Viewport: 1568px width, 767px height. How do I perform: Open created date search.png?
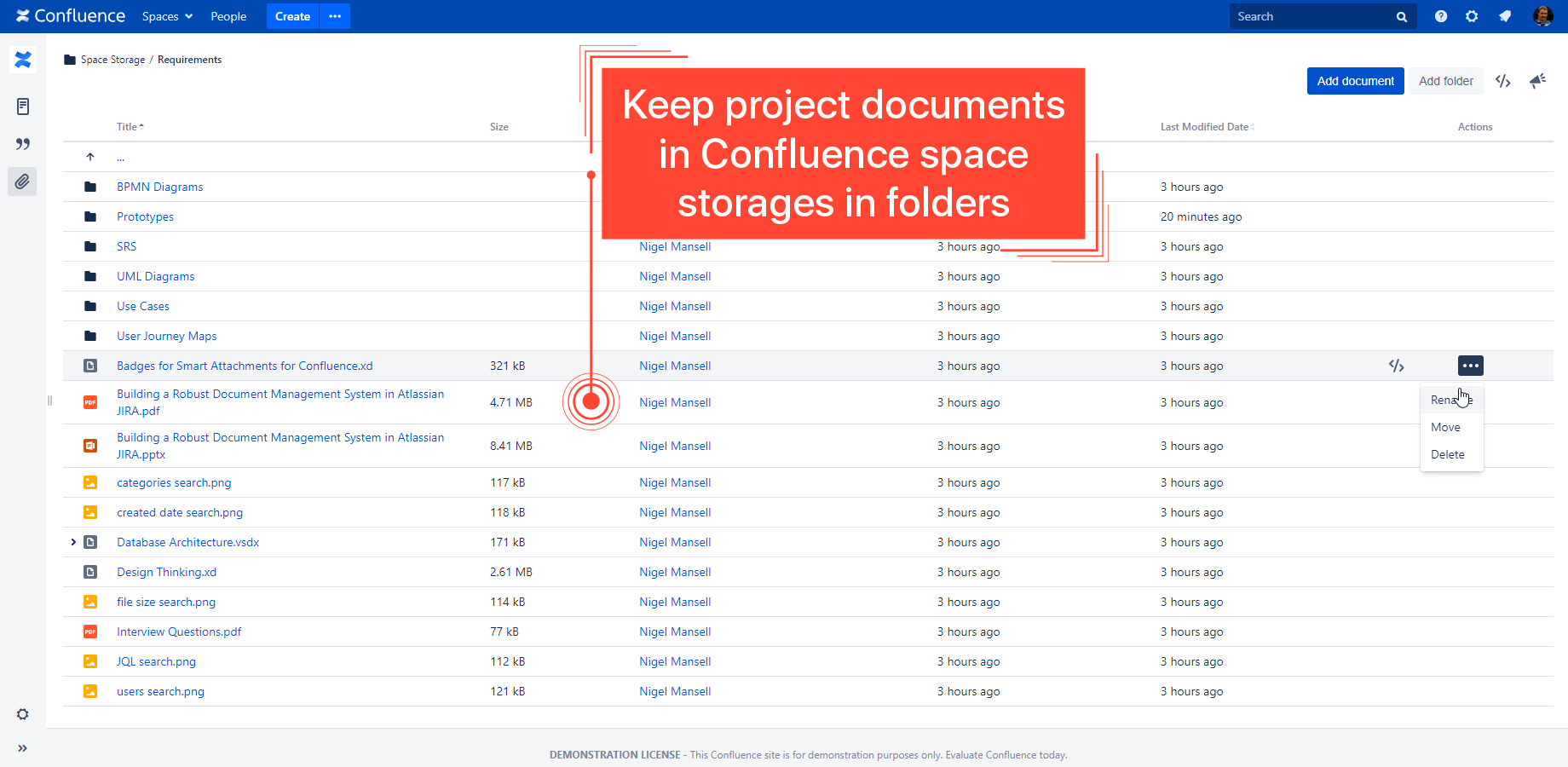click(180, 512)
